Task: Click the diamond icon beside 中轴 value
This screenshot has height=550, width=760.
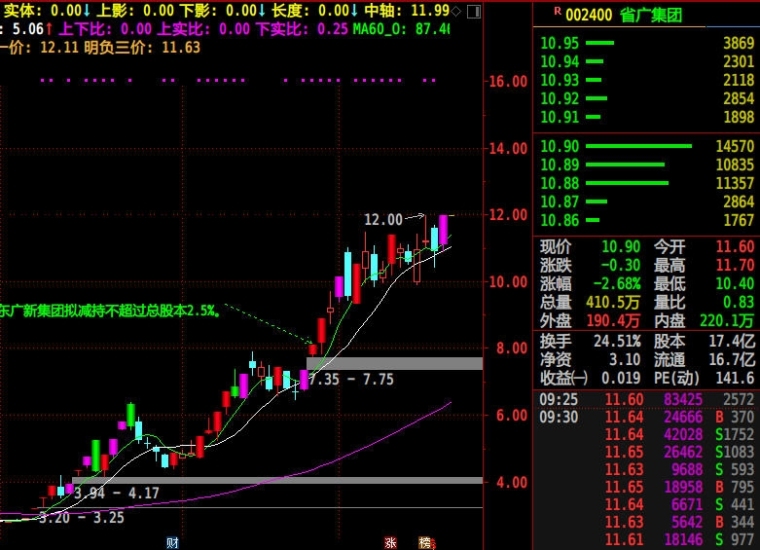Action: (456, 11)
